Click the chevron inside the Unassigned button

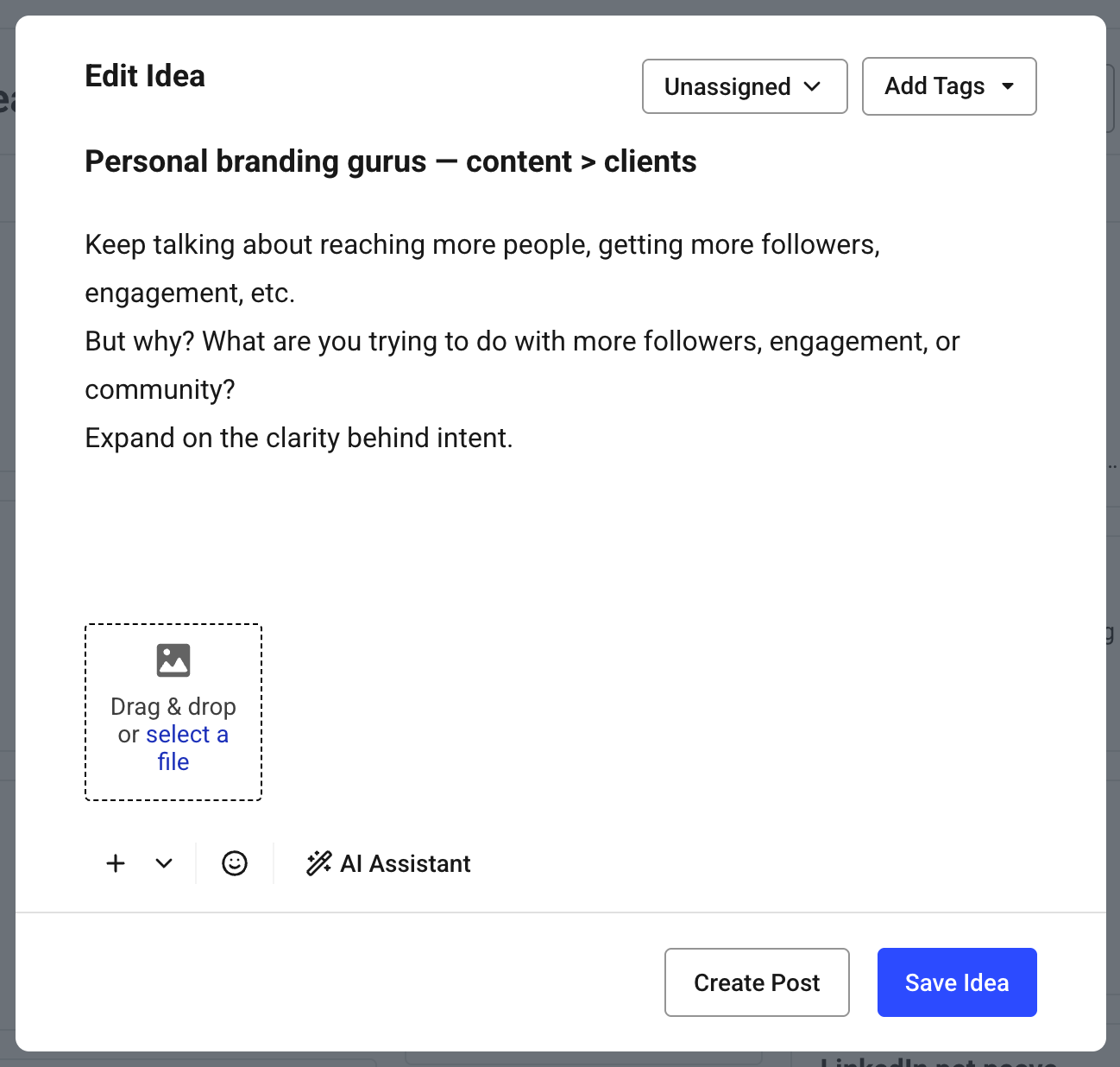tap(812, 86)
